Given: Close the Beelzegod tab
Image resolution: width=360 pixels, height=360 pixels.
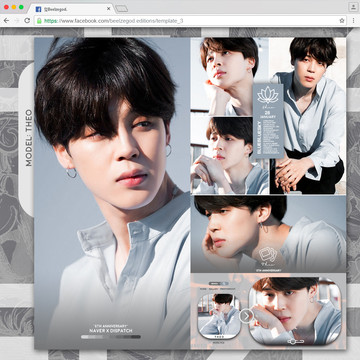Looking at the screenshot, I should point(108,9).
